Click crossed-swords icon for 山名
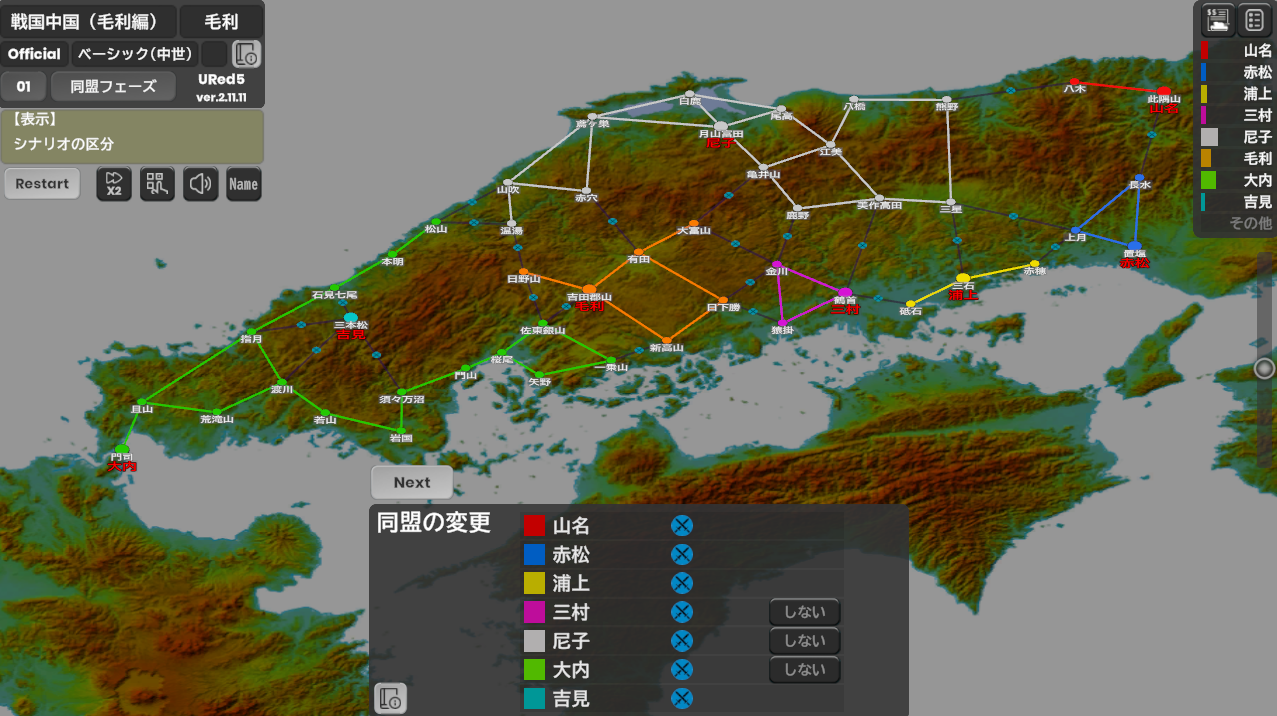The height and width of the screenshot is (716, 1277). pos(681,526)
